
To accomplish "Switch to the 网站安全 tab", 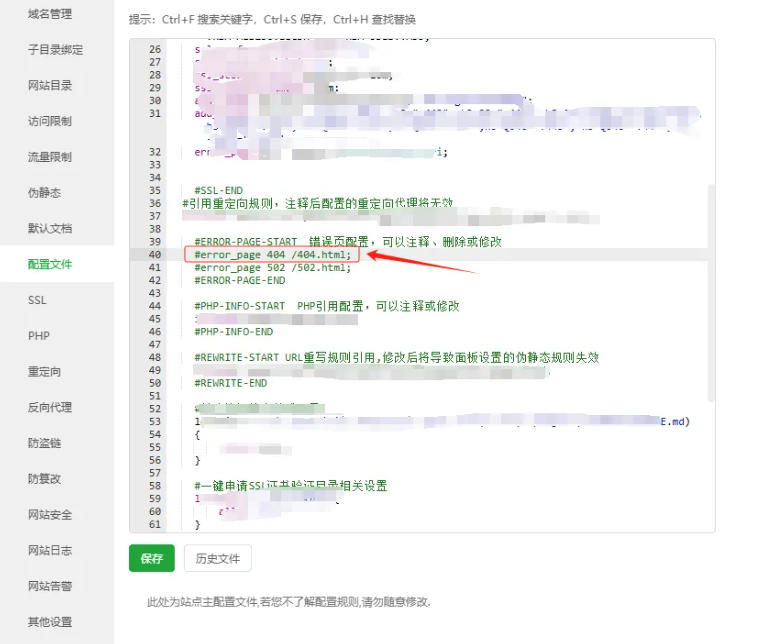I will pos(50,515).
